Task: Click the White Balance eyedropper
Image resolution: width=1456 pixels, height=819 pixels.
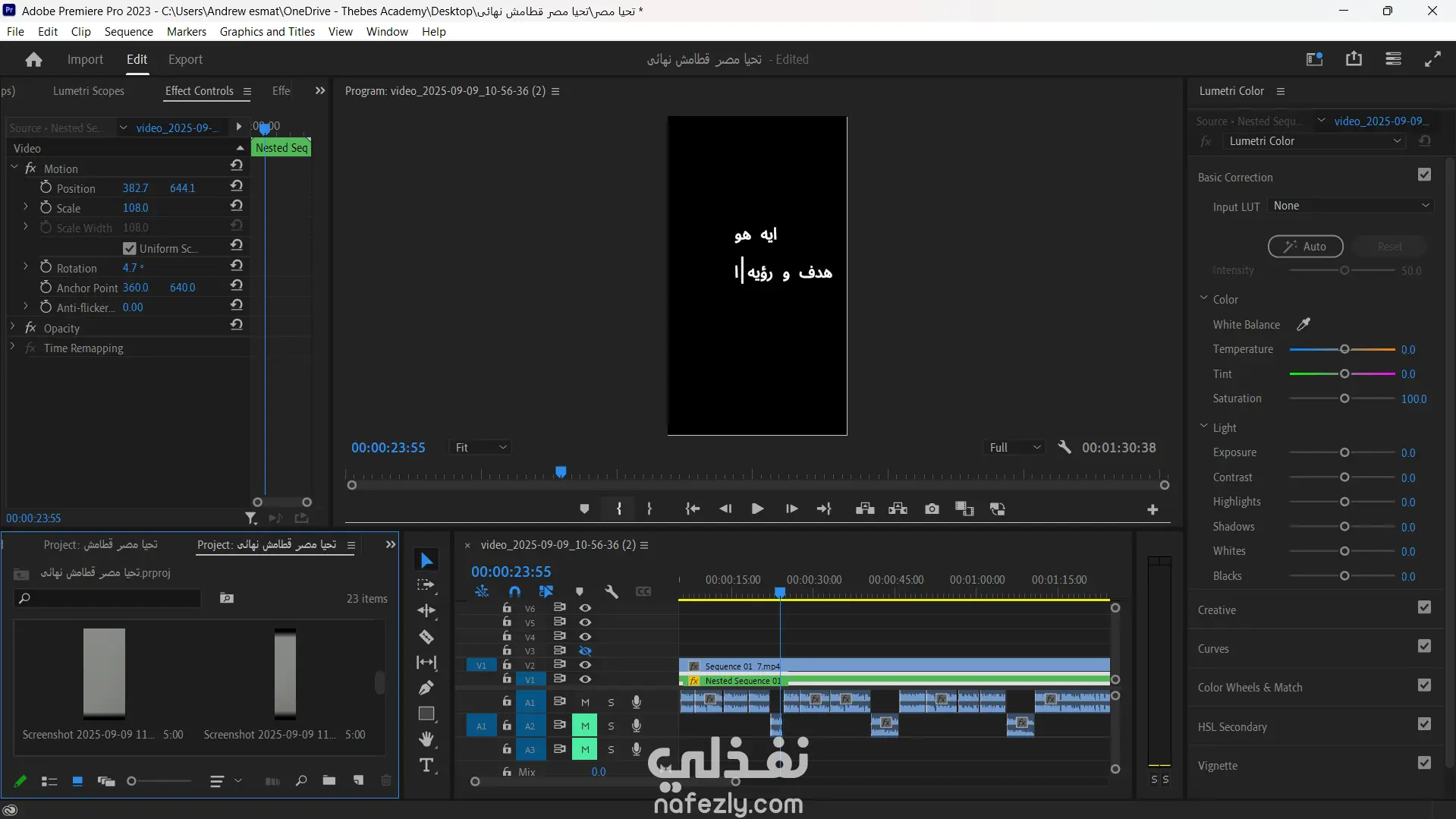Action: coord(1303,324)
